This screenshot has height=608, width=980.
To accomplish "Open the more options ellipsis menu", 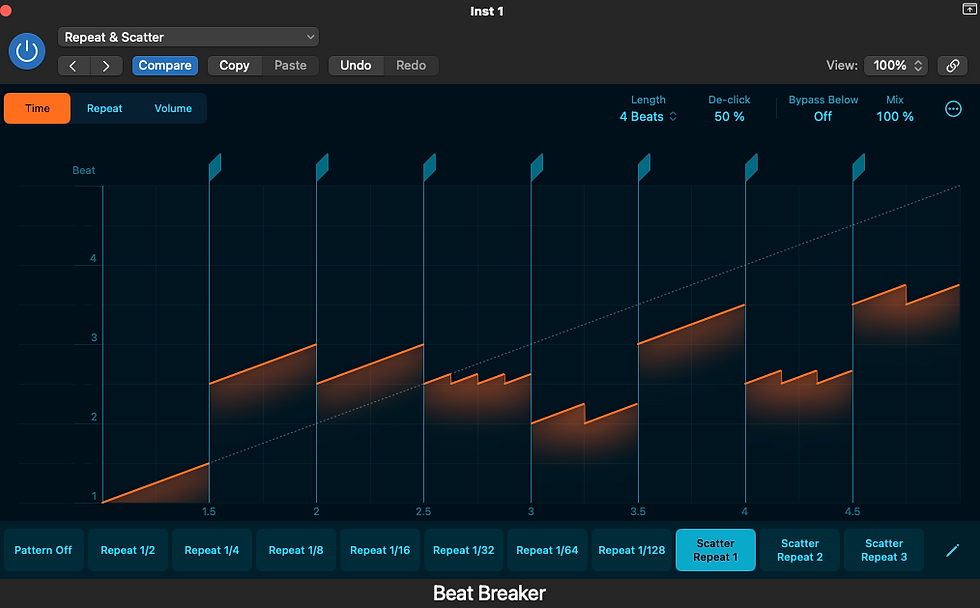I will [953, 109].
